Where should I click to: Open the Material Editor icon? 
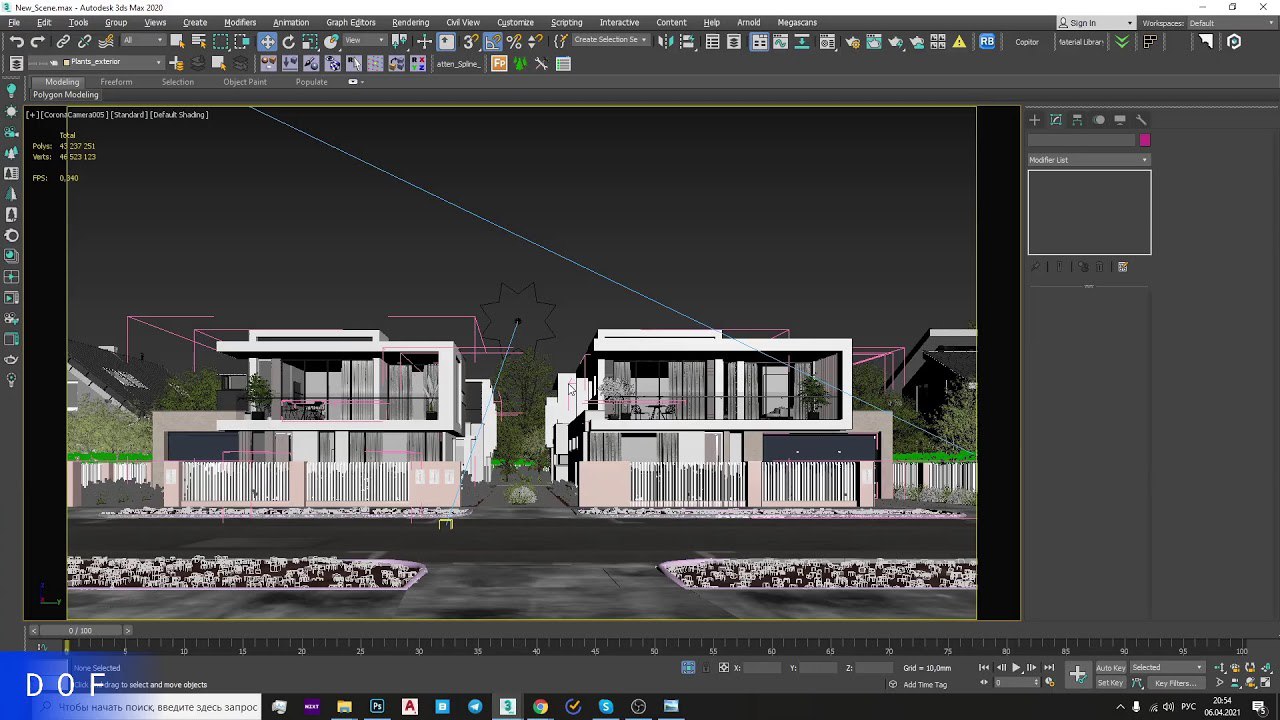(x=827, y=41)
